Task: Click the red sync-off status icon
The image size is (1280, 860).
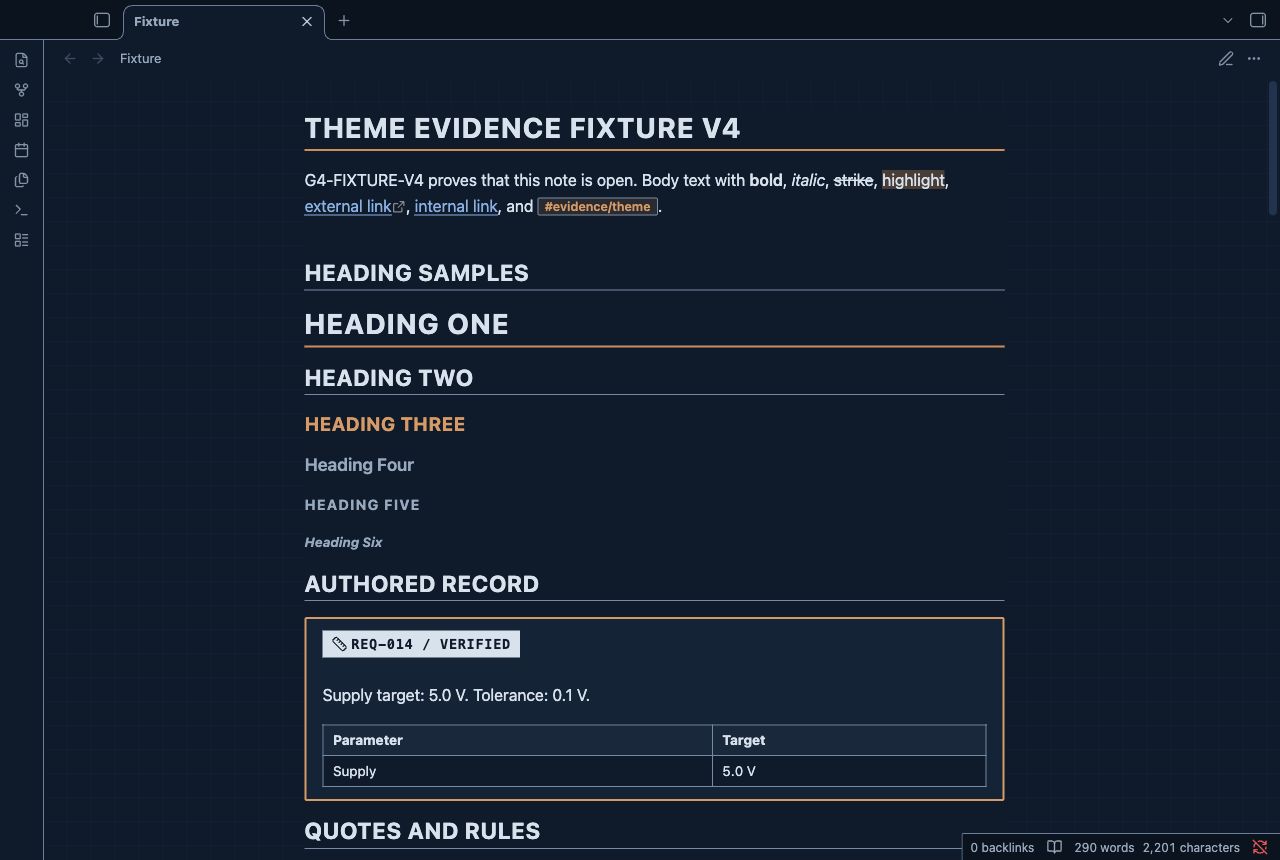Action: click(1260, 847)
